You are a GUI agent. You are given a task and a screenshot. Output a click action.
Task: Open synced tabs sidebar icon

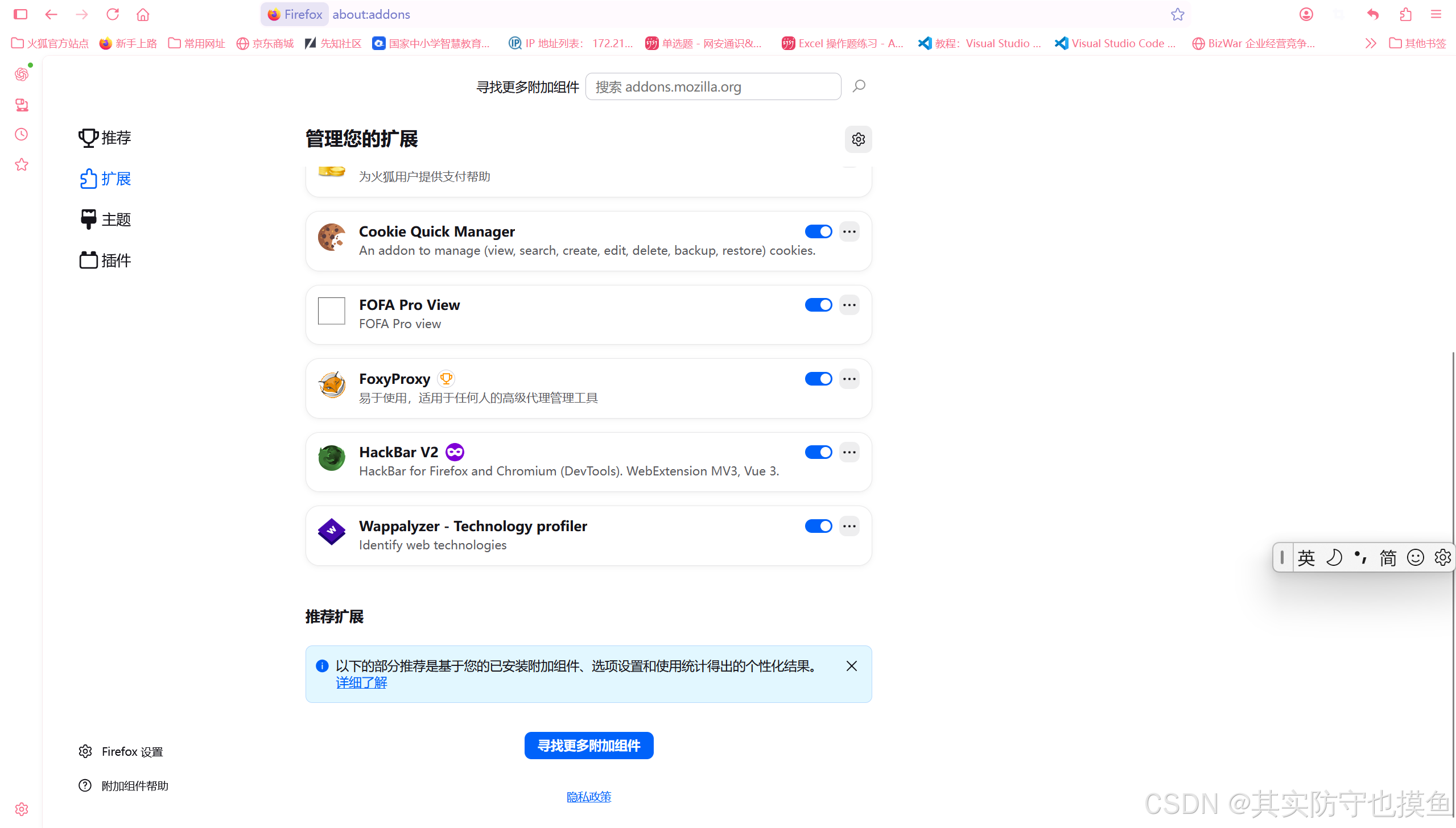[x=22, y=105]
